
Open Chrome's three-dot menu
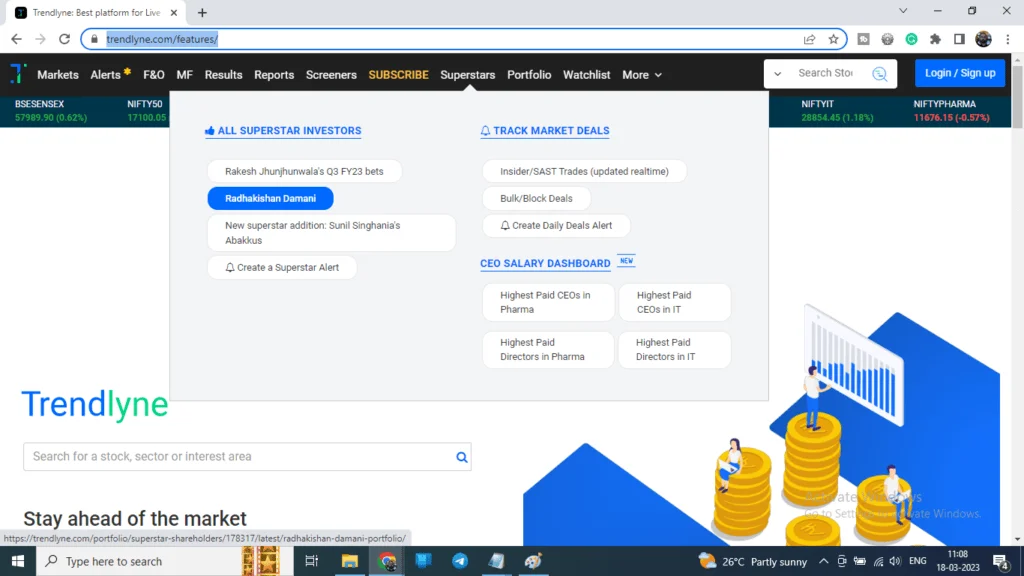pos(1008,39)
